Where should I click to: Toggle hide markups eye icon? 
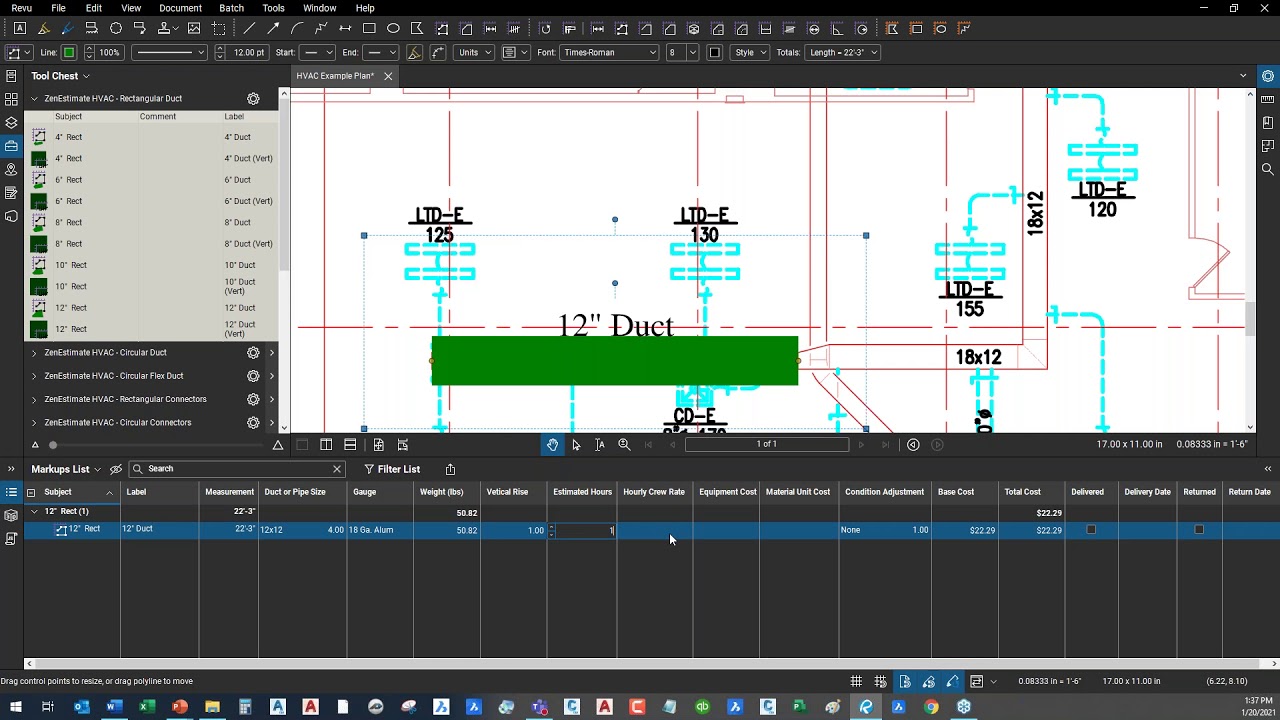pyautogui.click(x=116, y=469)
